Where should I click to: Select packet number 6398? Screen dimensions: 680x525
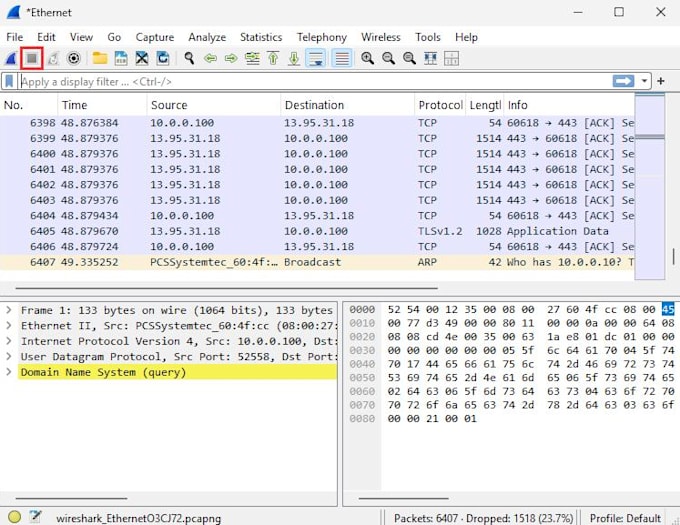[x=317, y=123]
